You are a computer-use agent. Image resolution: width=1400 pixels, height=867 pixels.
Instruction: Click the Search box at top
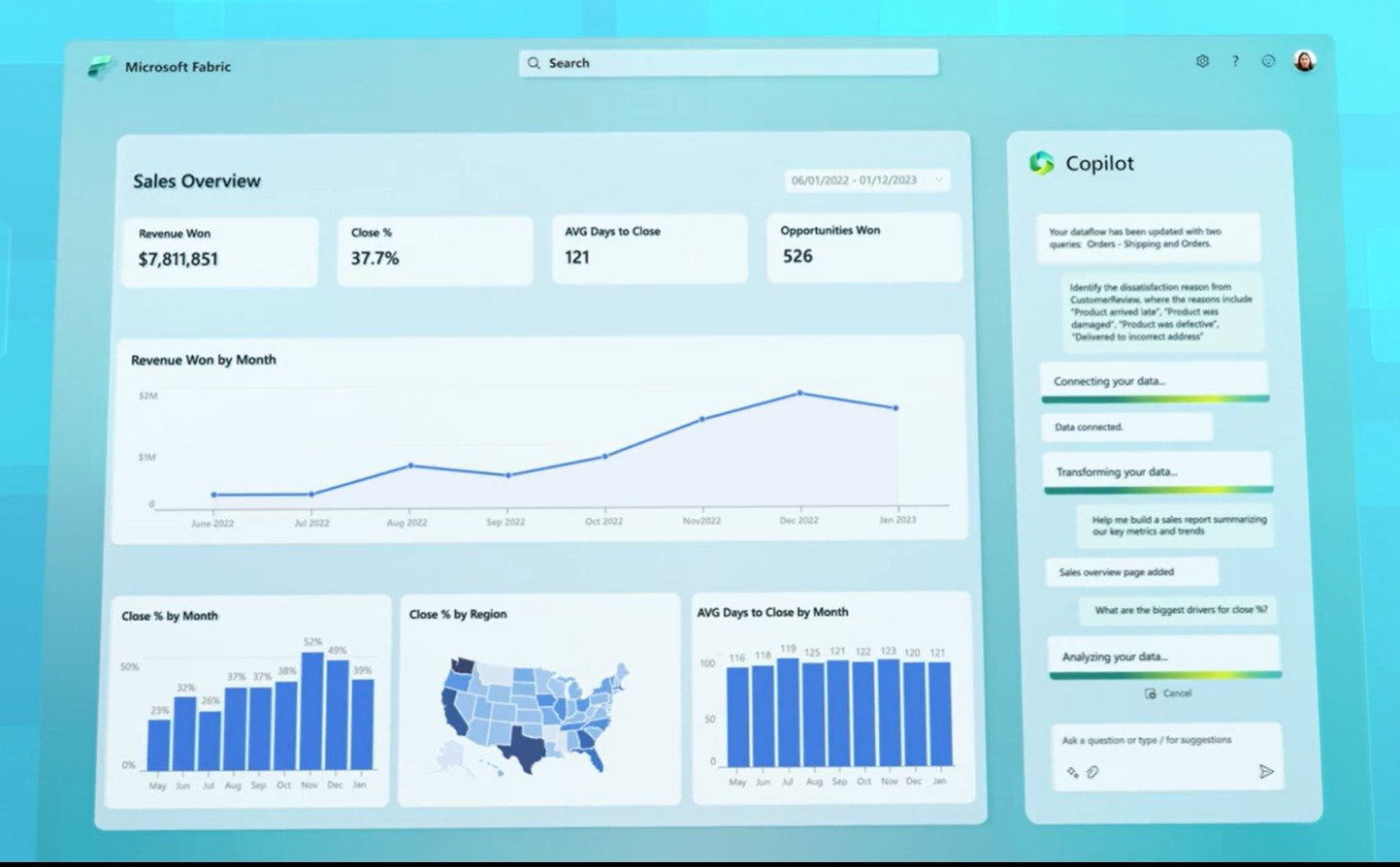pyautogui.click(x=728, y=63)
